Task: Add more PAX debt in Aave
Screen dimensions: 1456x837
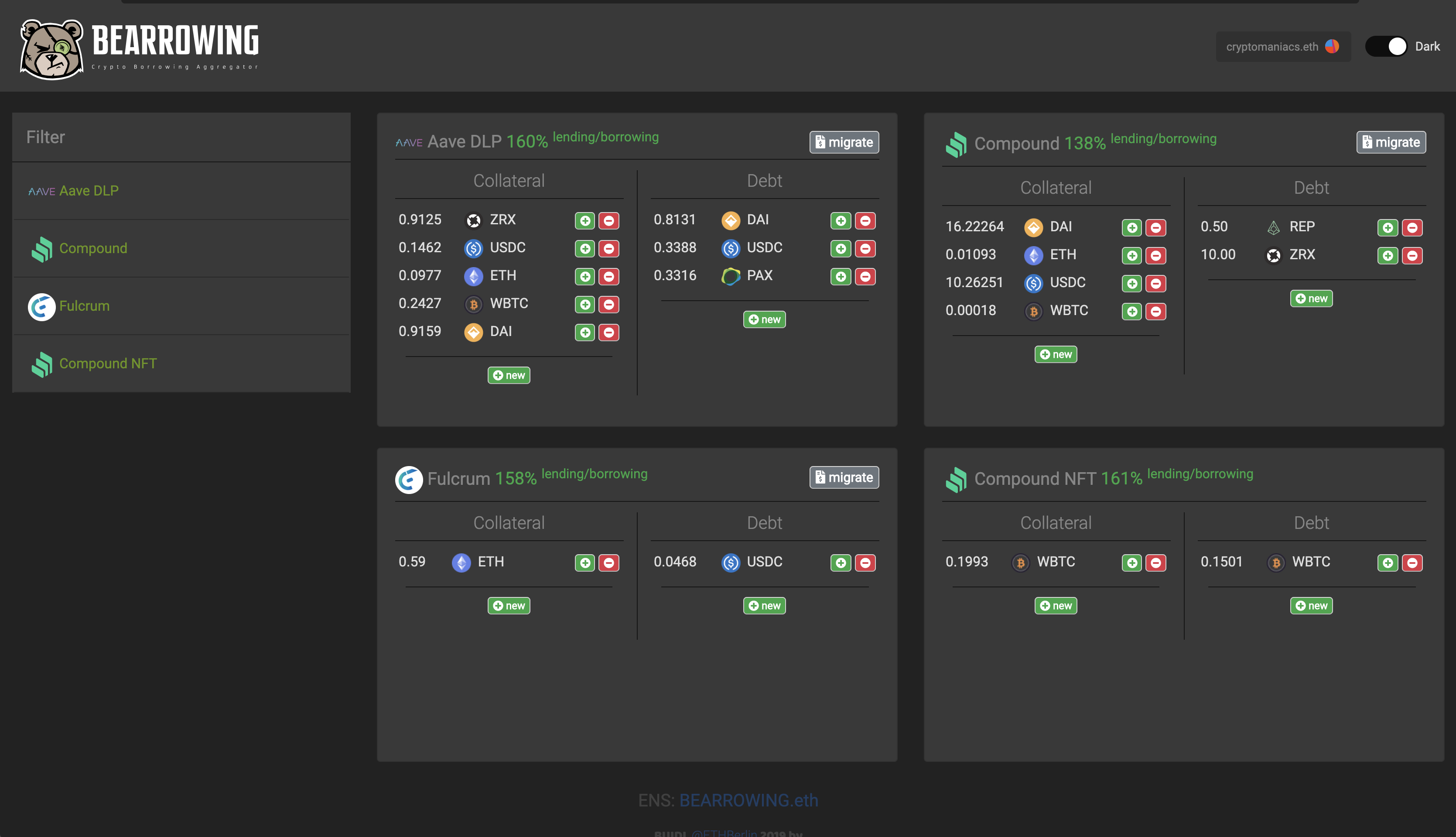Action: (x=840, y=277)
